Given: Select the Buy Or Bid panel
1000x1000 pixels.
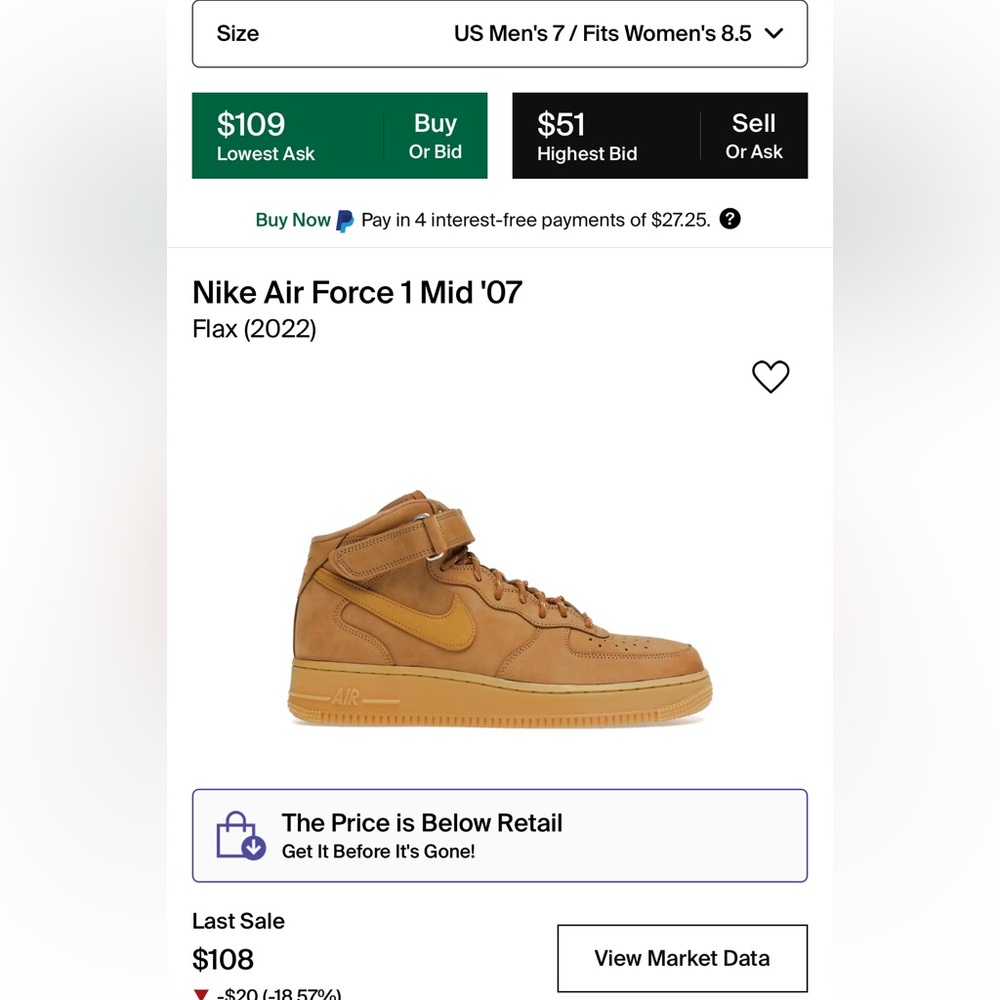Looking at the screenshot, I should [x=340, y=135].
